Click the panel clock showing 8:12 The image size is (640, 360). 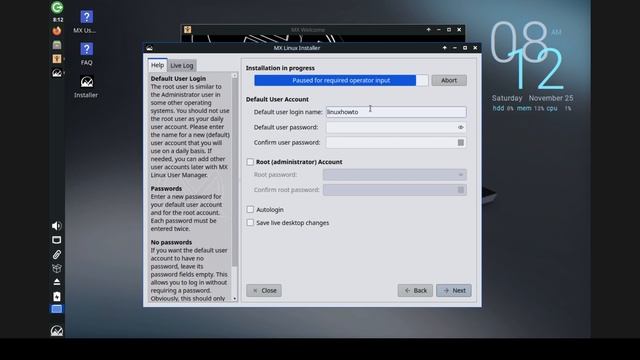pyautogui.click(x=58, y=20)
